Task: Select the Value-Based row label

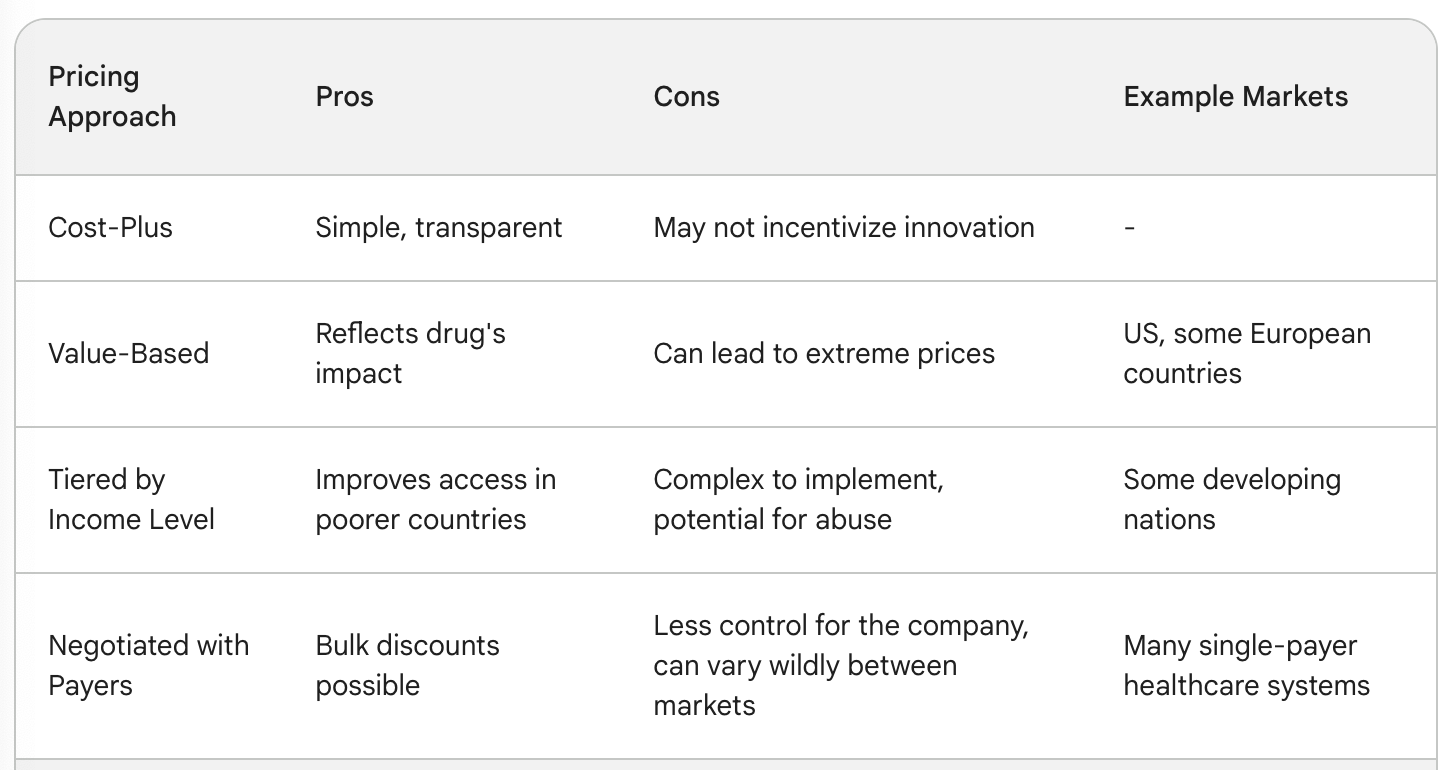Action: coord(128,354)
